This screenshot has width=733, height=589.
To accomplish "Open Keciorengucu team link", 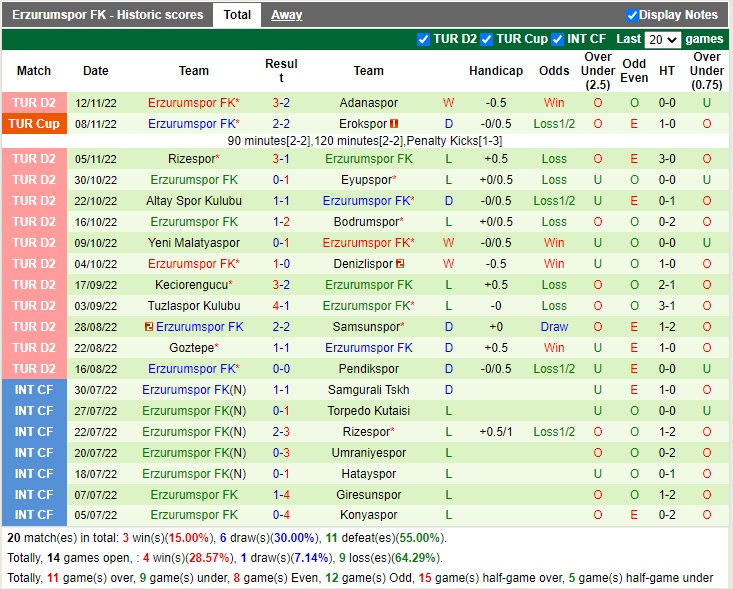I will coord(194,285).
